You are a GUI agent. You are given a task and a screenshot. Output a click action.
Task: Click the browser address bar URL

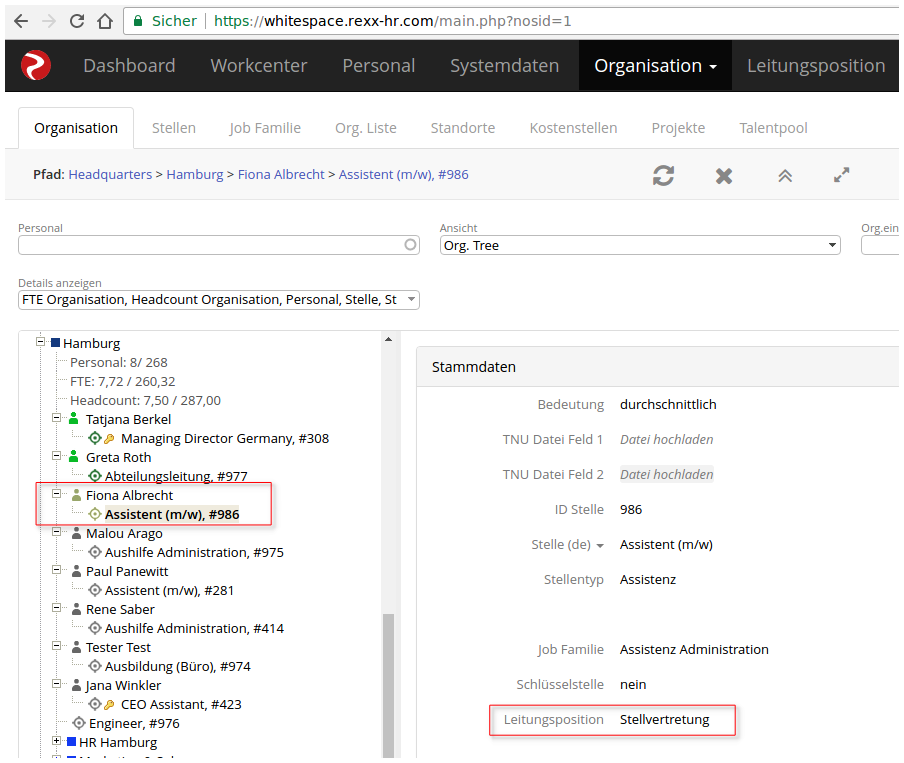[x=392, y=21]
